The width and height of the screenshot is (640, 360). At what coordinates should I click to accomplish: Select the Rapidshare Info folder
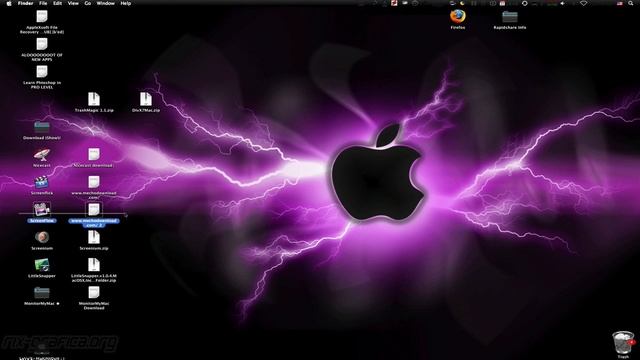(x=510, y=17)
